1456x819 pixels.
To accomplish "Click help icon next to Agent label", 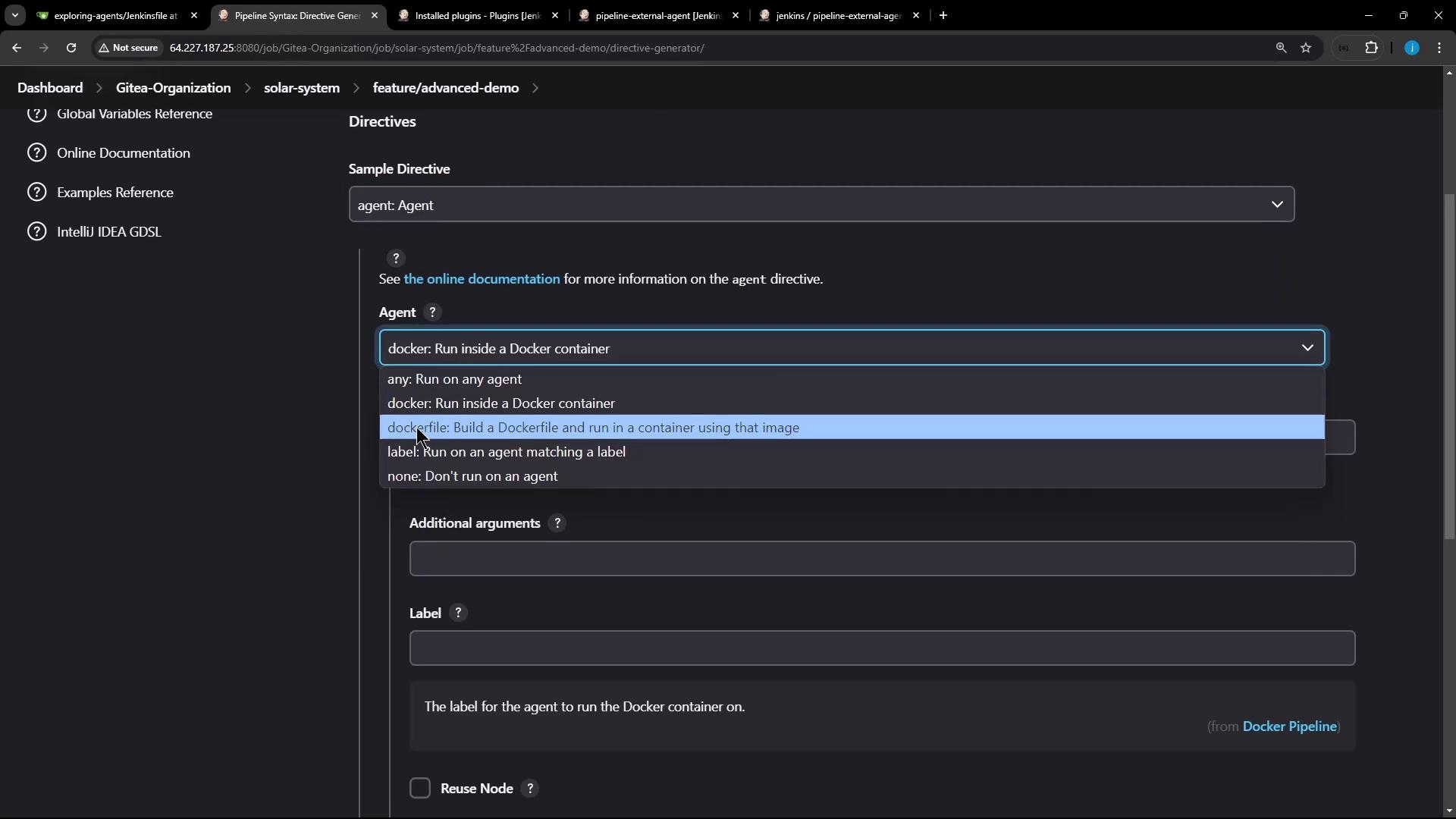I will pos(432,312).
